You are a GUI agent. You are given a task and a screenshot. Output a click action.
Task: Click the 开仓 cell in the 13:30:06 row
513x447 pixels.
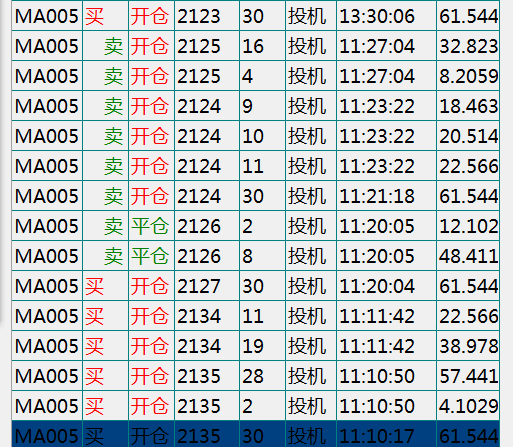tap(151, 16)
